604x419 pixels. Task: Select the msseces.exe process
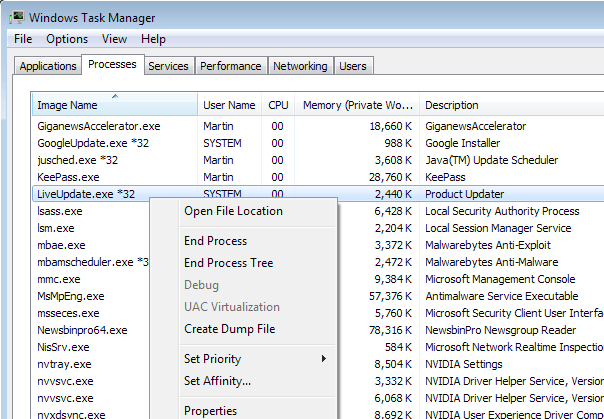tap(68, 313)
